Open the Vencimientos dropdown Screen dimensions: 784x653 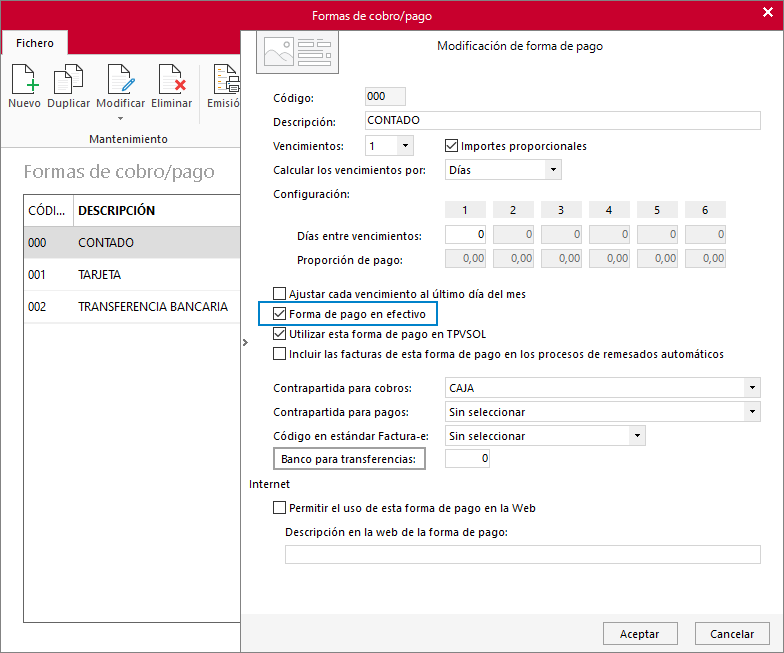pos(406,146)
